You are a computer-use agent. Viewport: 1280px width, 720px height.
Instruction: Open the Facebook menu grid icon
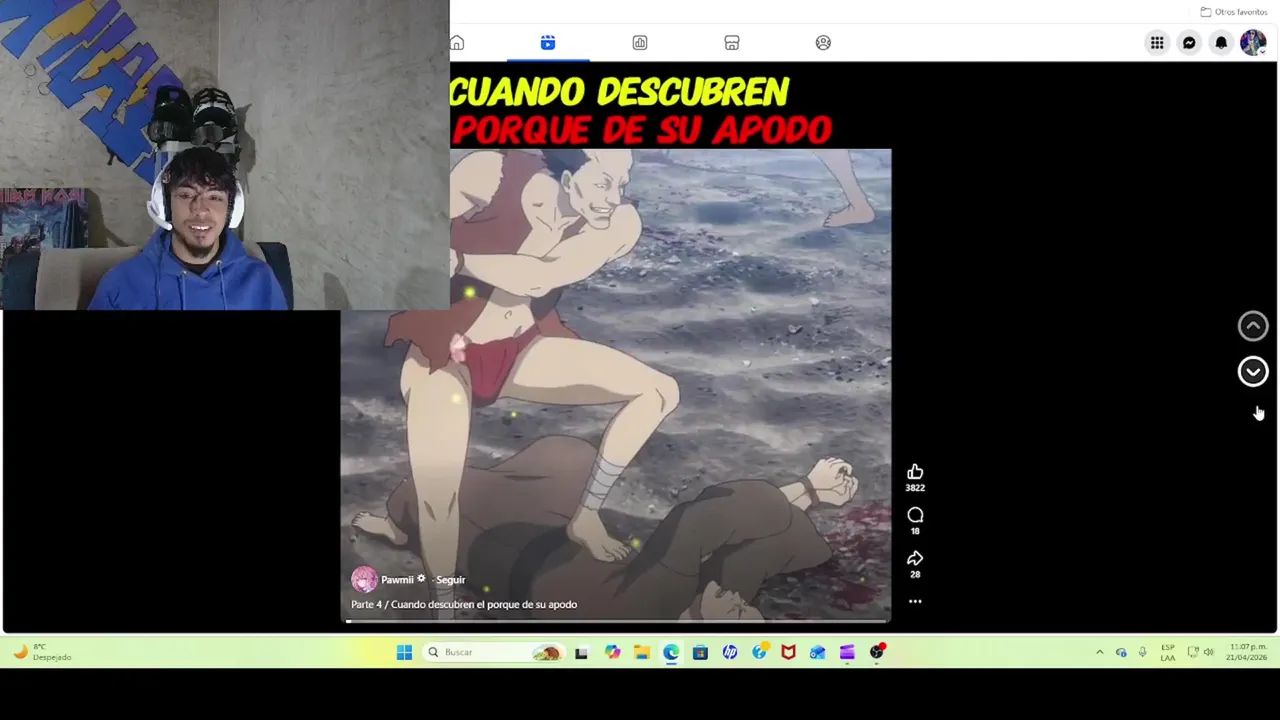(1157, 43)
